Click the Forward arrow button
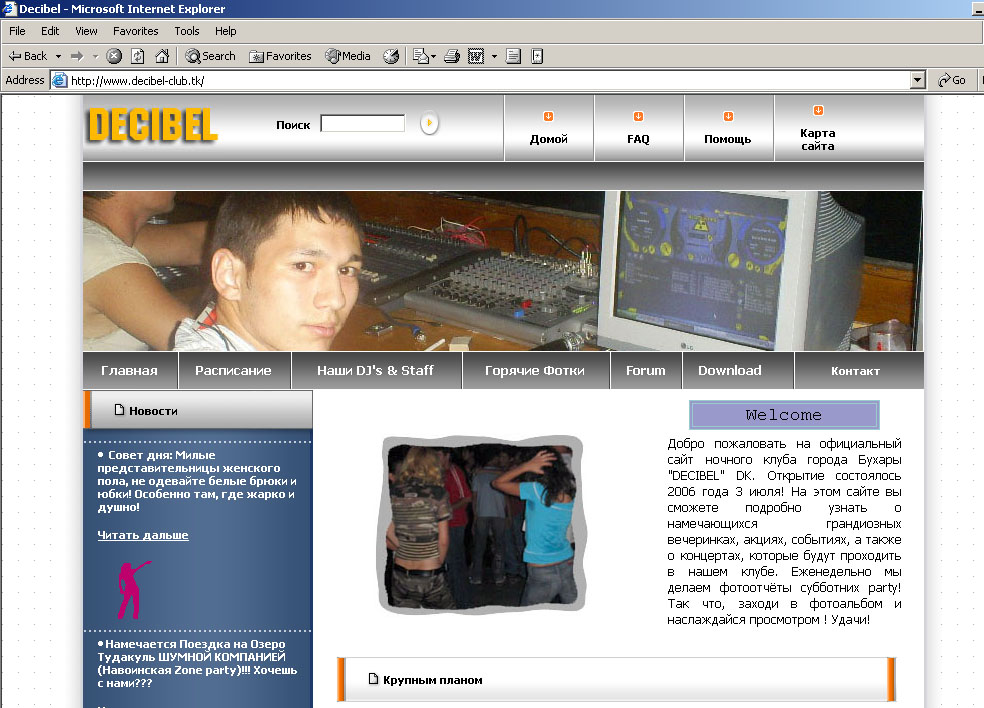Screen dimensions: 984x708 [x=77, y=56]
